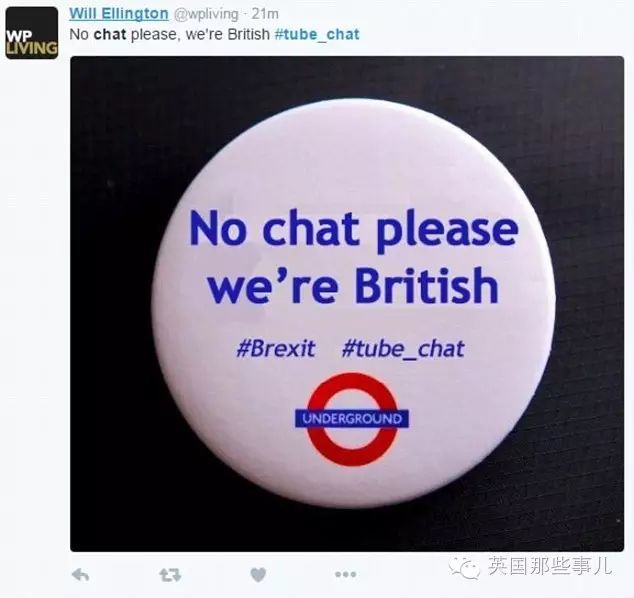Screen dimensions: 634x598
Task: Click the WeChat logo watermark
Action: pos(464,566)
